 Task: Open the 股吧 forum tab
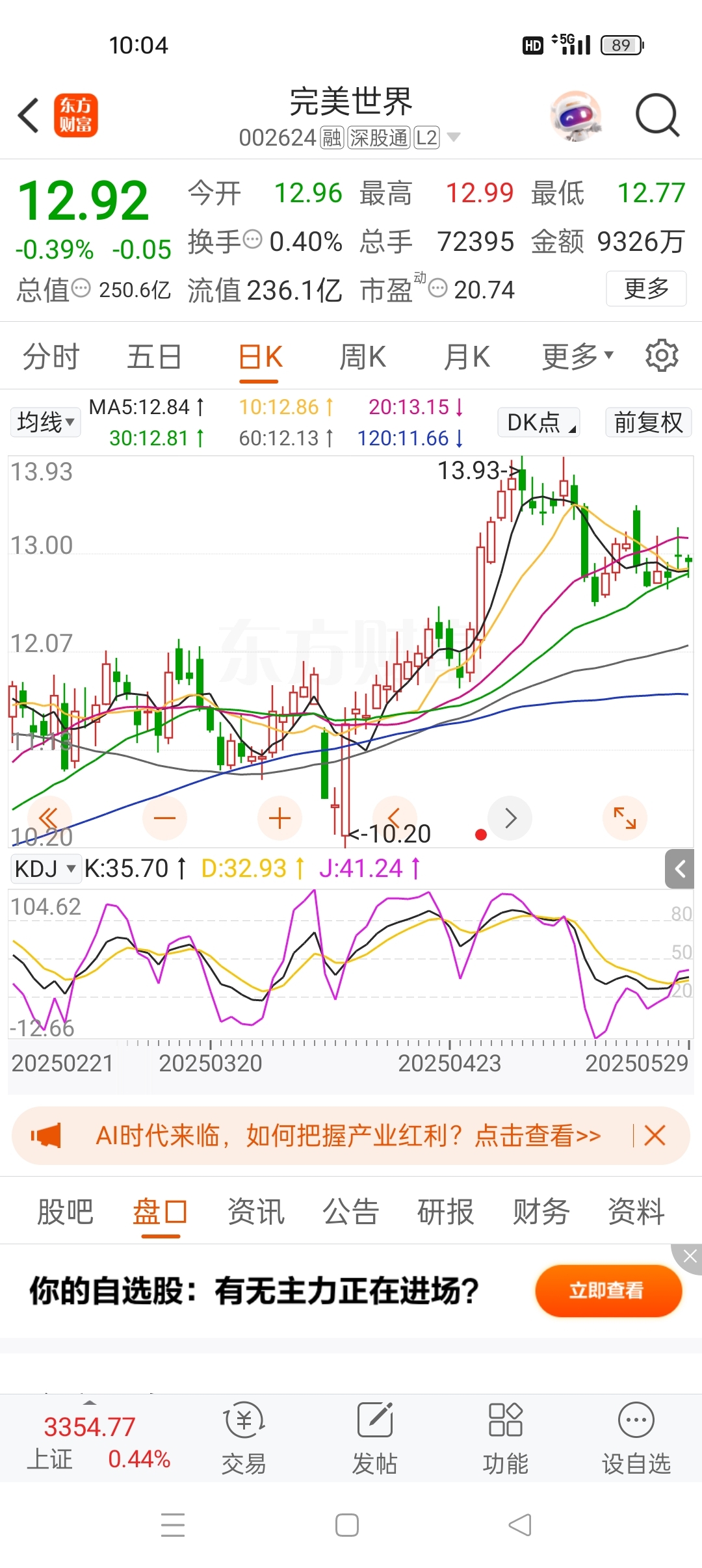tap(66, 1212)
